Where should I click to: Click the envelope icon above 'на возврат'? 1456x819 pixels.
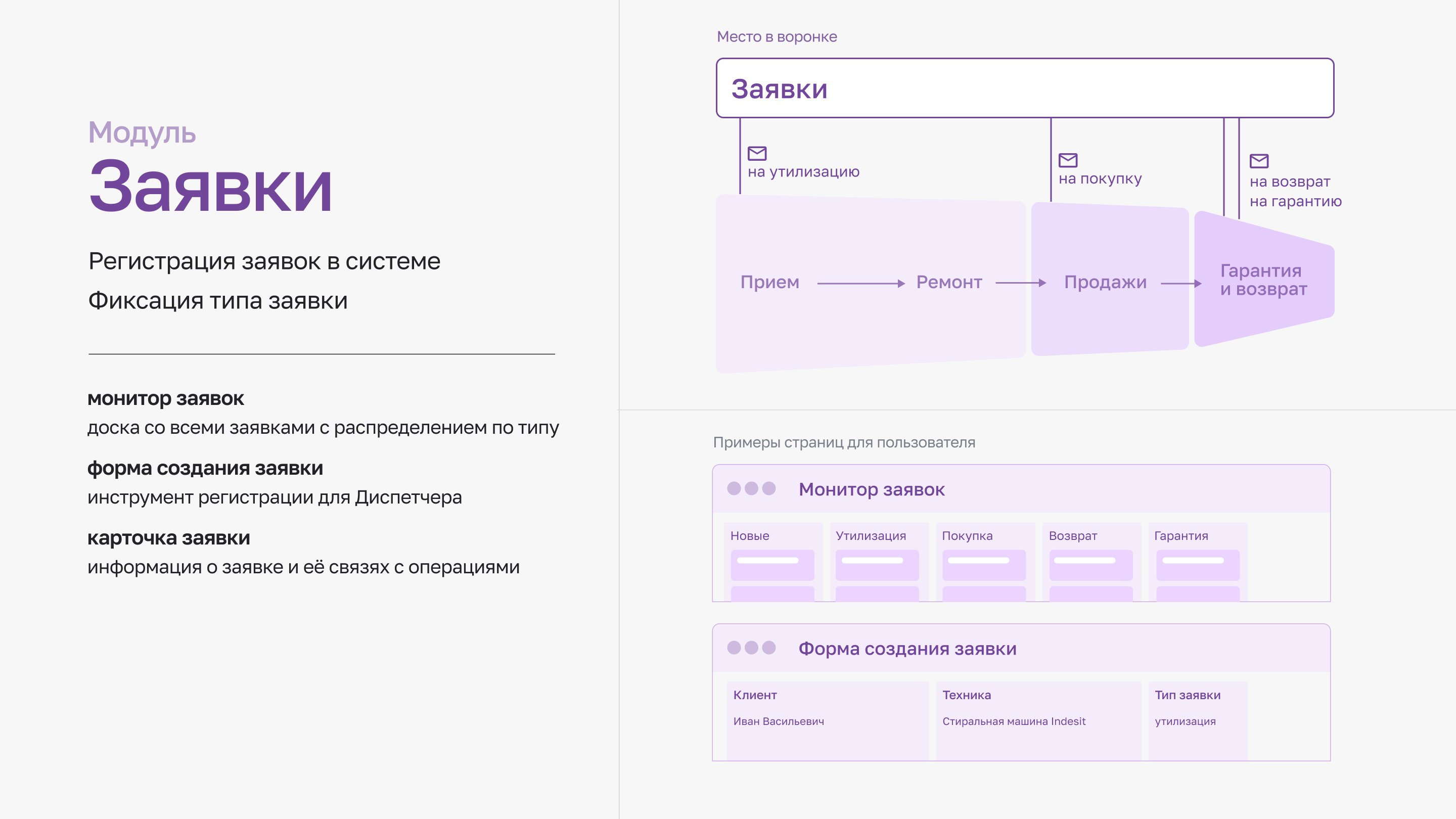pos(1259,161)
